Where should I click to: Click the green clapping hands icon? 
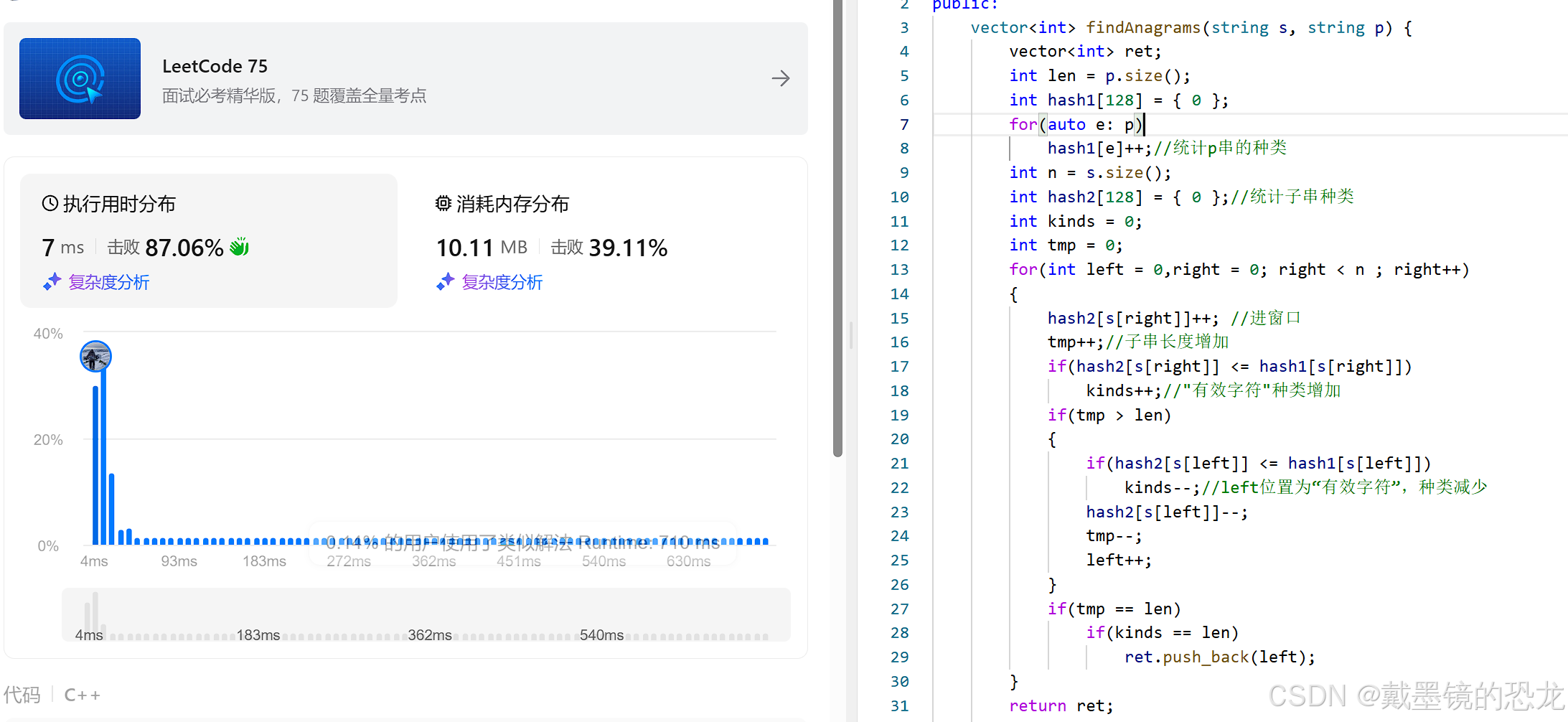tap(239, 247)
